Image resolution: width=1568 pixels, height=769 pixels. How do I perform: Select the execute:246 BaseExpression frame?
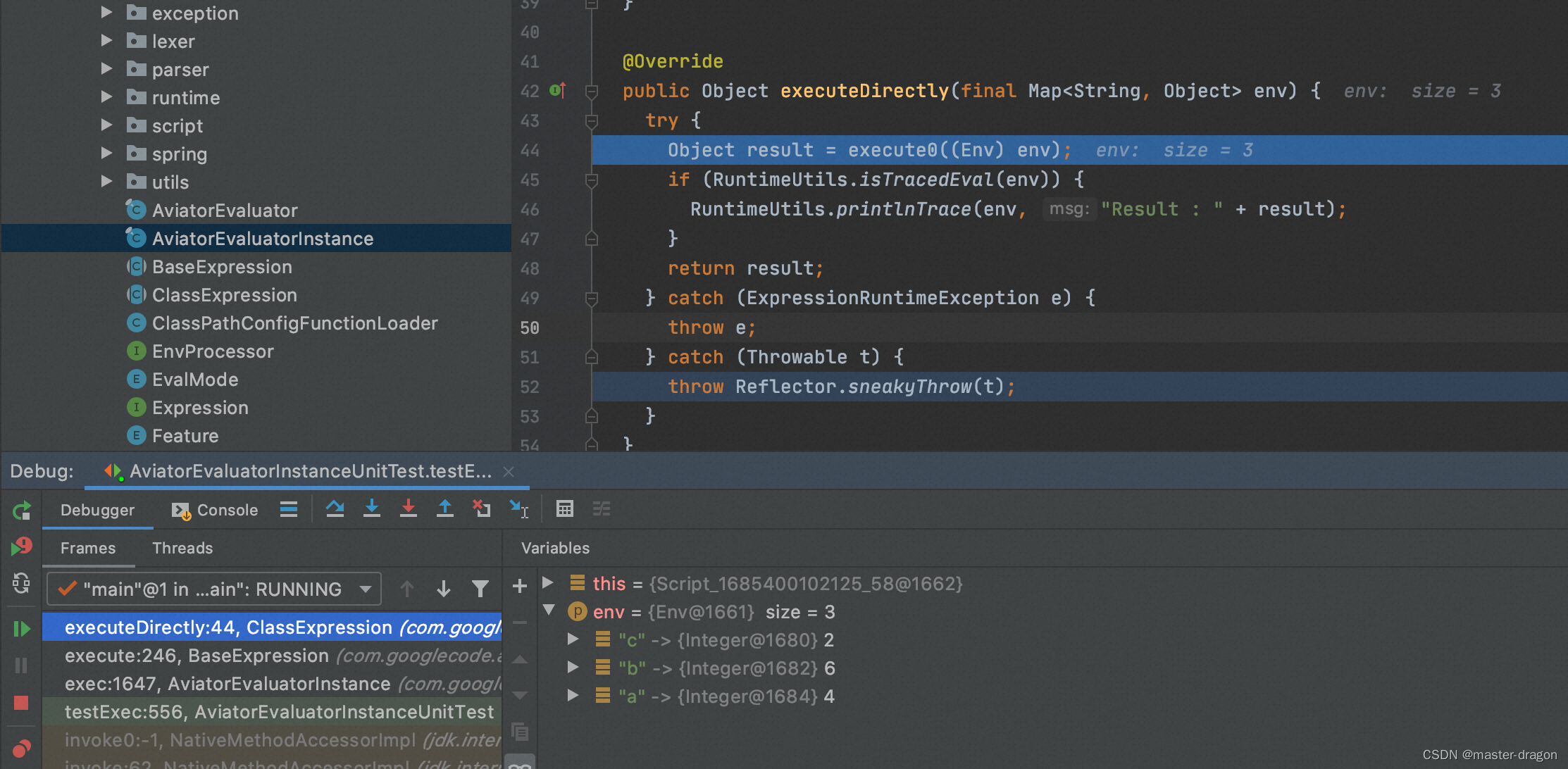pyautogui.click(x=272, y=656)
